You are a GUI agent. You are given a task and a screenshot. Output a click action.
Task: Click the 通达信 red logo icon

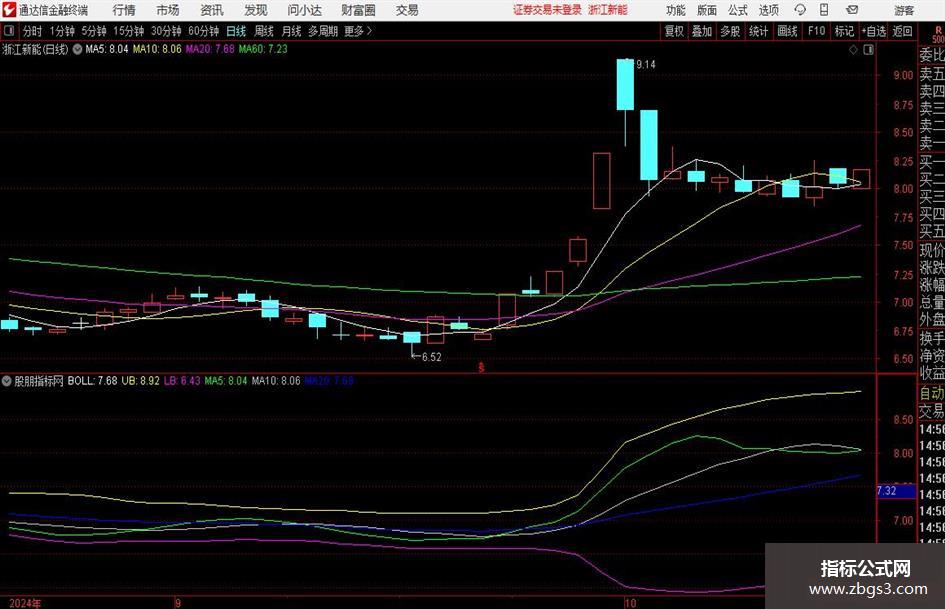point(9,10)
